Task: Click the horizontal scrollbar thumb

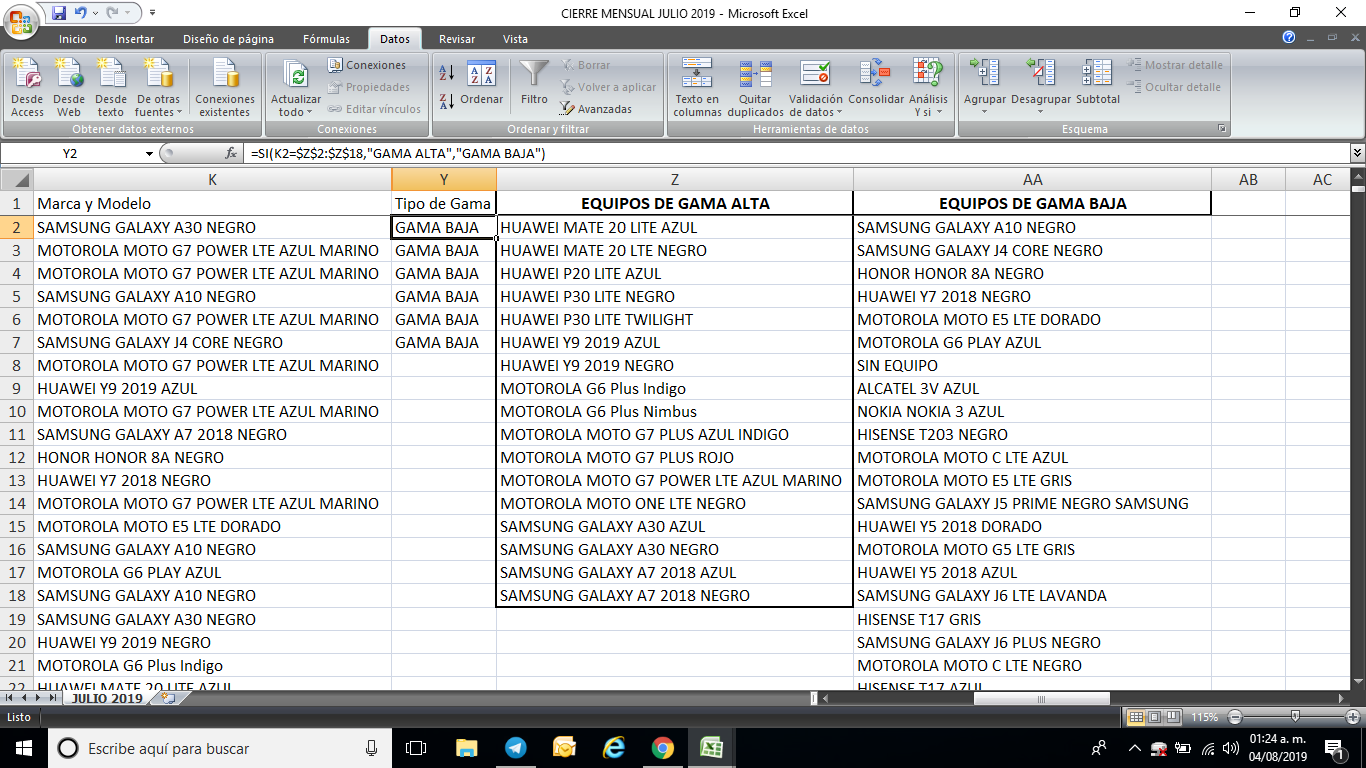Action: (x=1041, y=698)
